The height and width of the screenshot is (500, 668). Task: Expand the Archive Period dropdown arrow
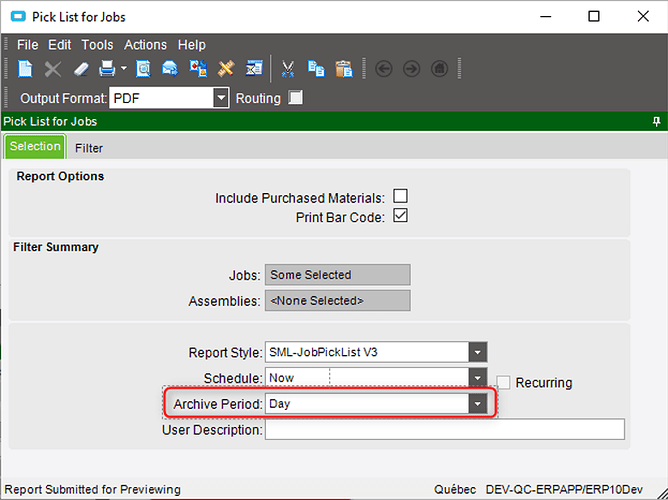pyautogui.click(x=478, y=403)
